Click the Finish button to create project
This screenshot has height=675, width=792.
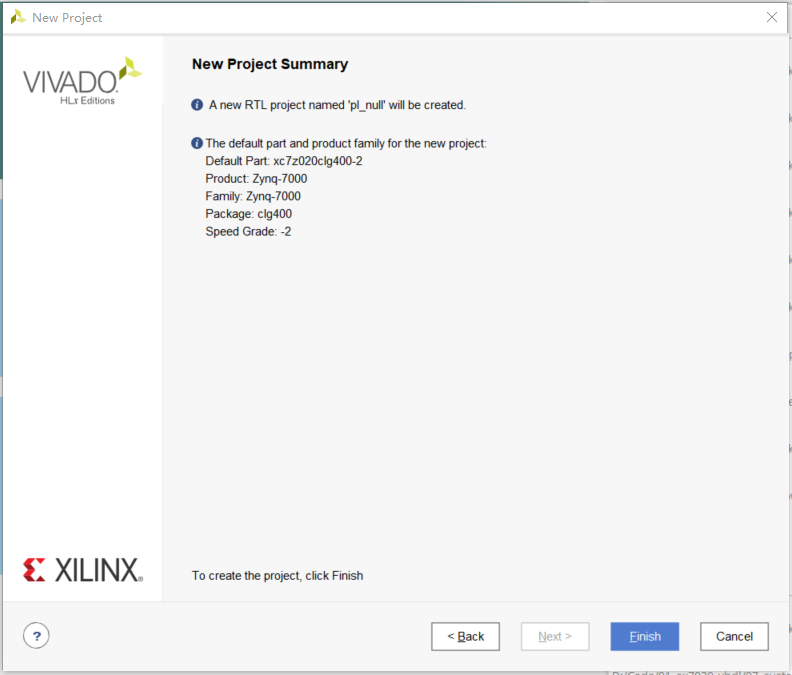645,636
